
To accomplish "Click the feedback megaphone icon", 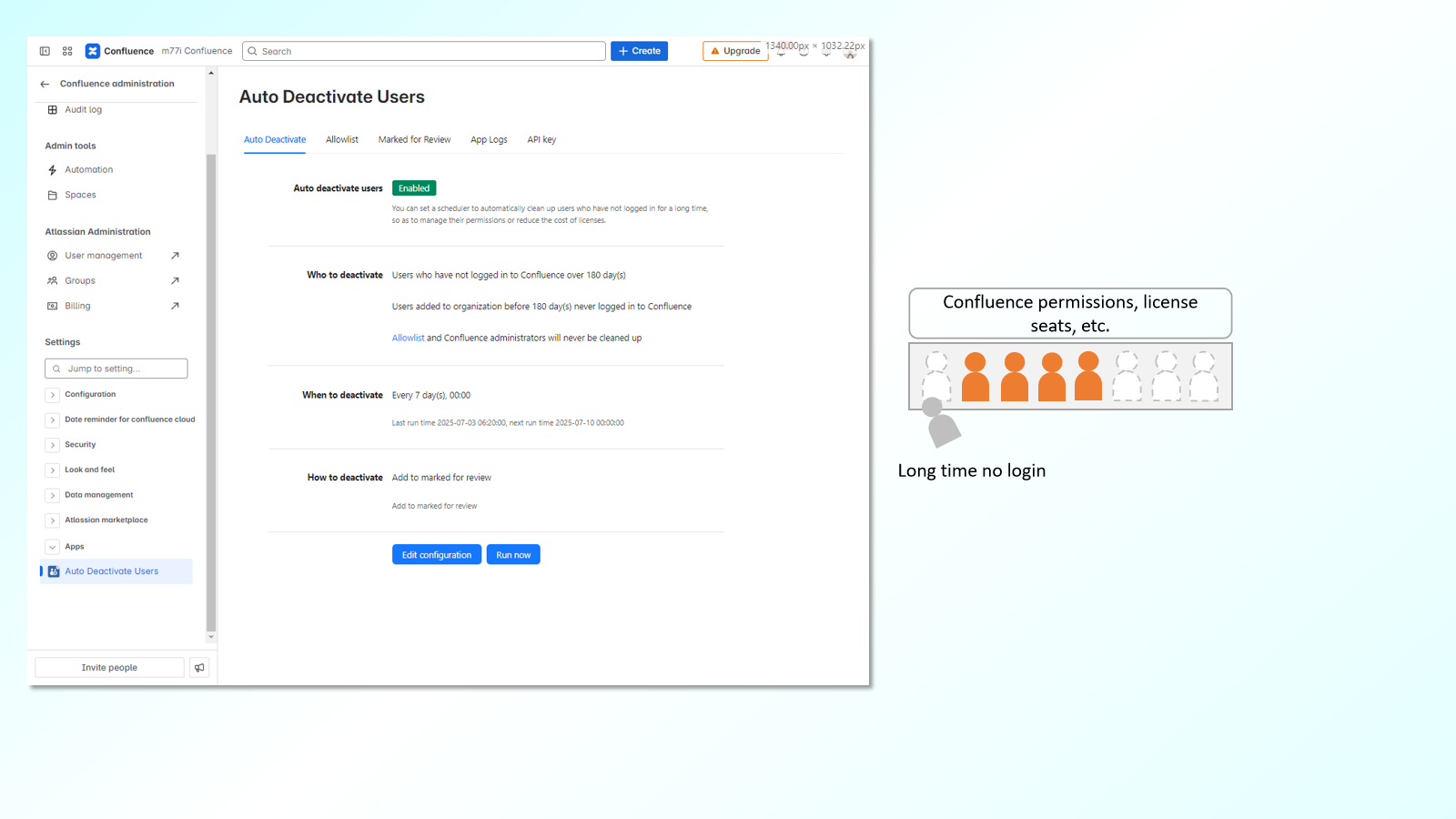I will [x=199, y=667].
